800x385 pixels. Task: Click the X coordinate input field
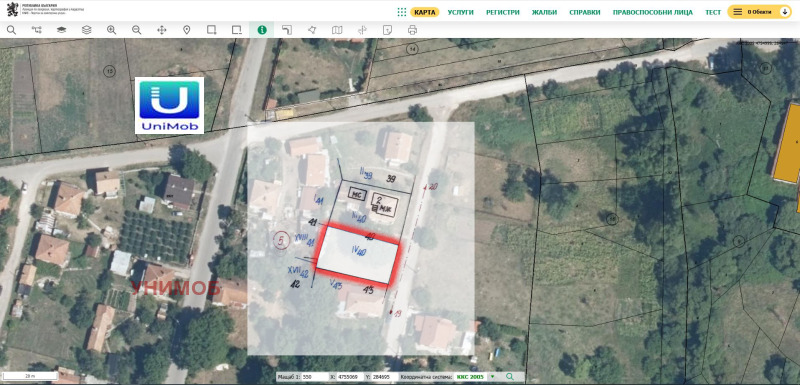pyautogui.click(x=350, y=377)
